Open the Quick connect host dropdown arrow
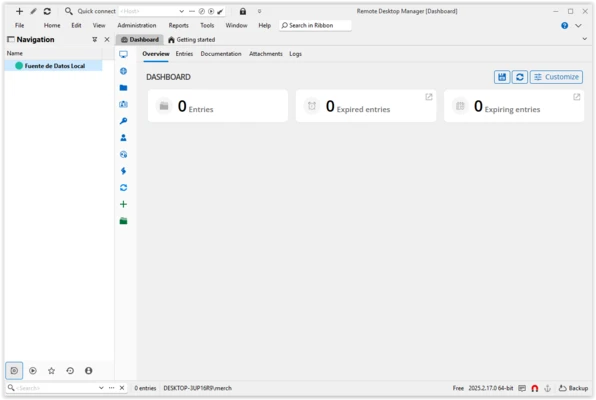 181,11
